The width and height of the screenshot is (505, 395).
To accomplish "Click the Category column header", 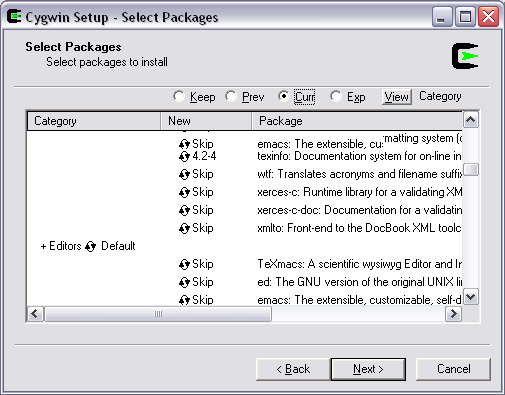I will [94, 121].
